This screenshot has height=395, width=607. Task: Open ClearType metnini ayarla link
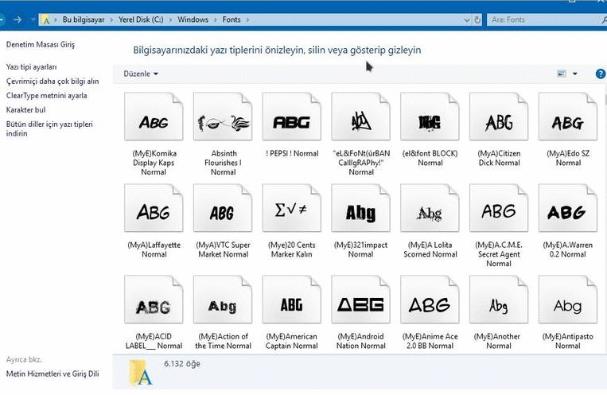point(46,95)
